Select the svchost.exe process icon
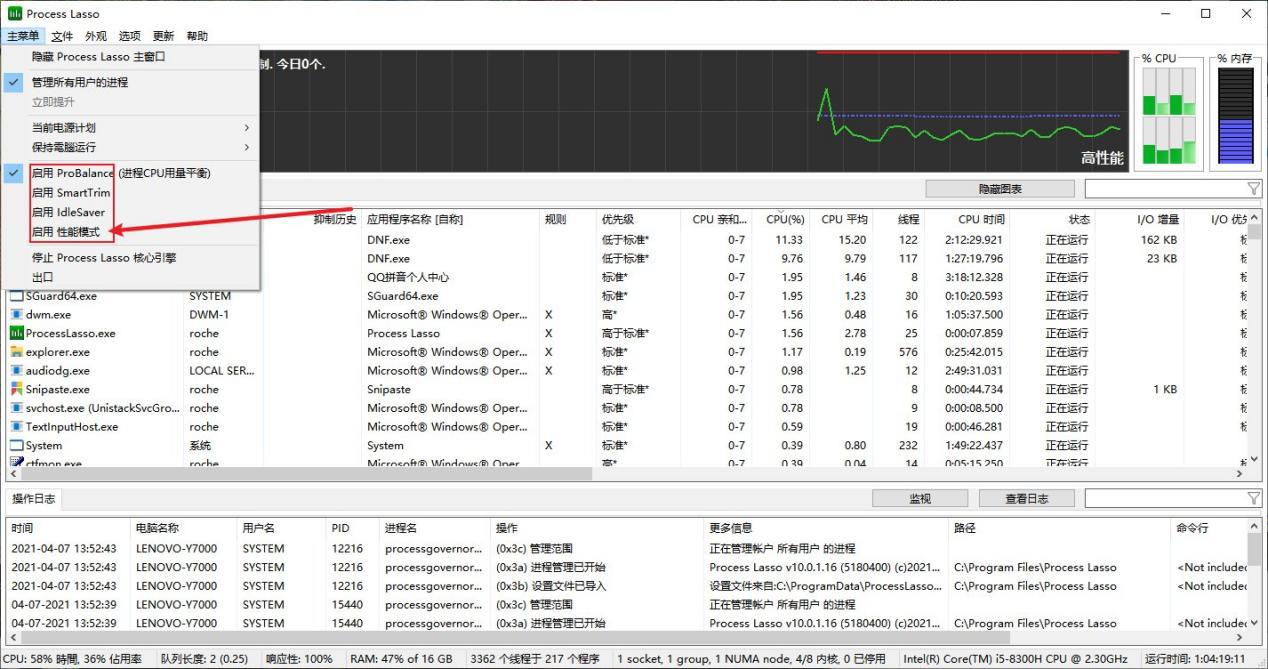This screenshot has height=669, width=1268. point(16,408)
